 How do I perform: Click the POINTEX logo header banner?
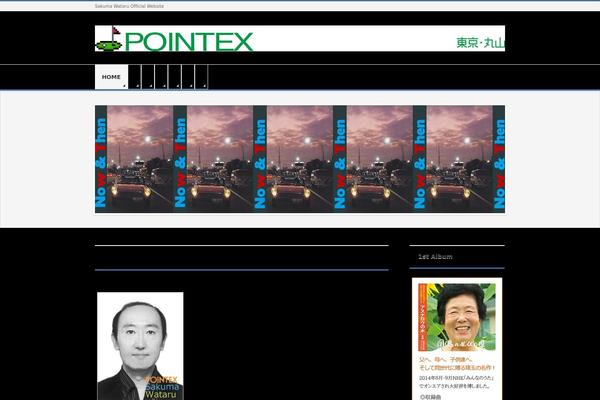[x=300, y=39]
